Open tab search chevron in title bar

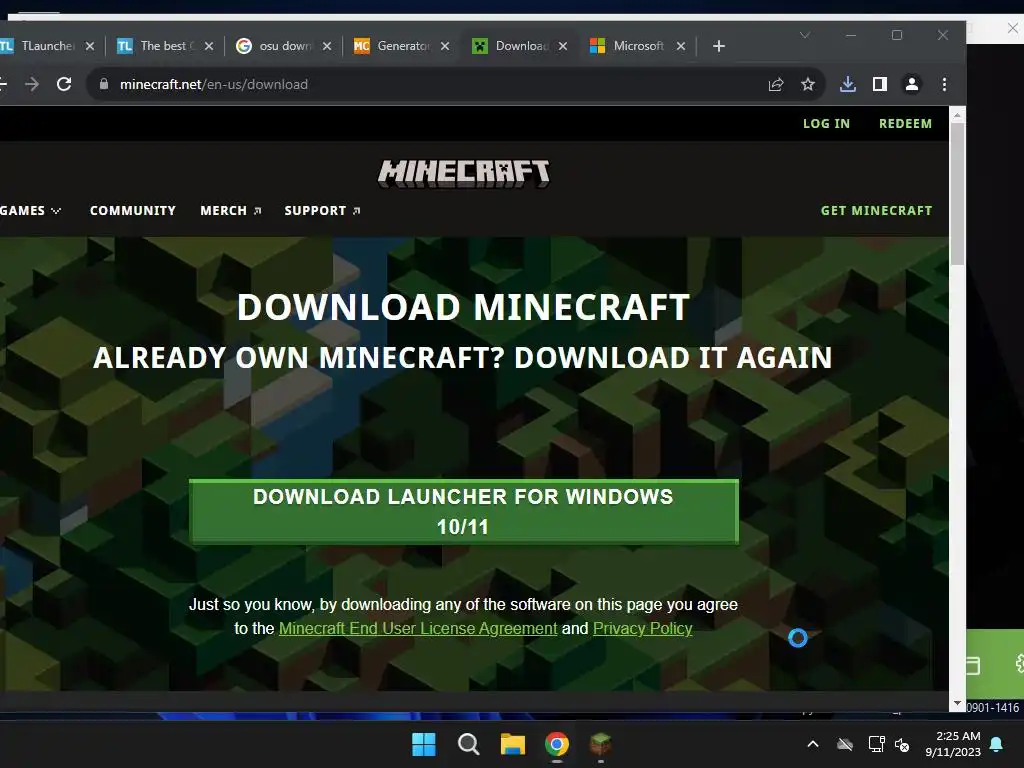(805, 35)
